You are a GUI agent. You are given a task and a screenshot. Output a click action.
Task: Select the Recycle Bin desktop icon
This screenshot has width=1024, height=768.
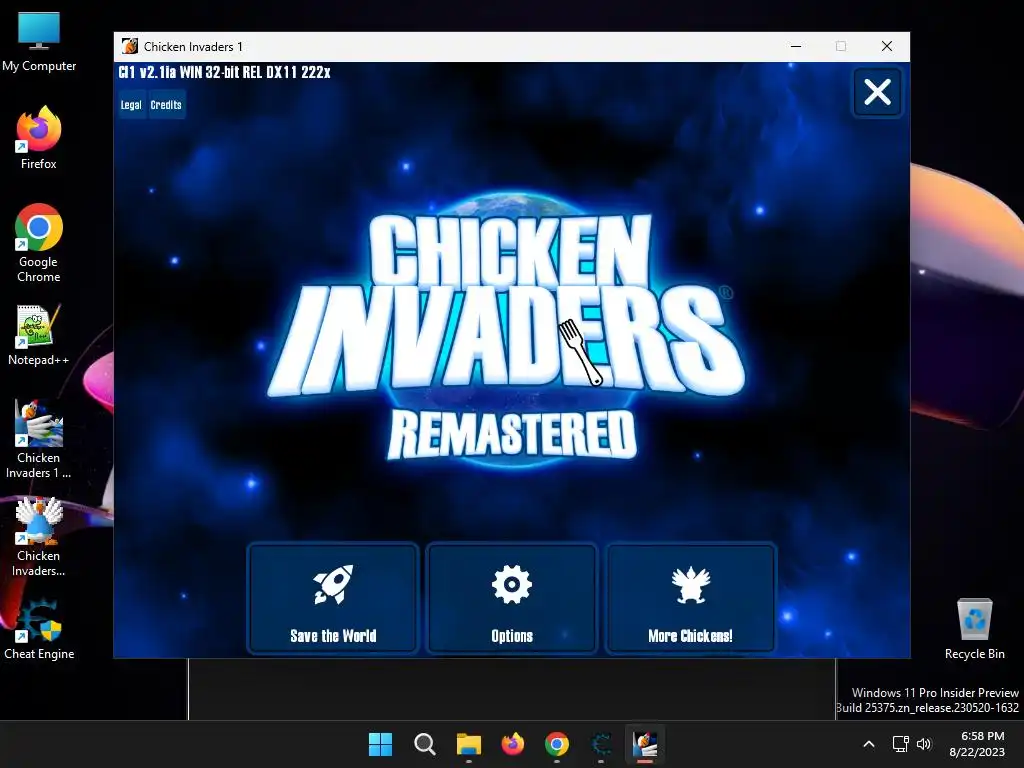(x=974, y=630)
